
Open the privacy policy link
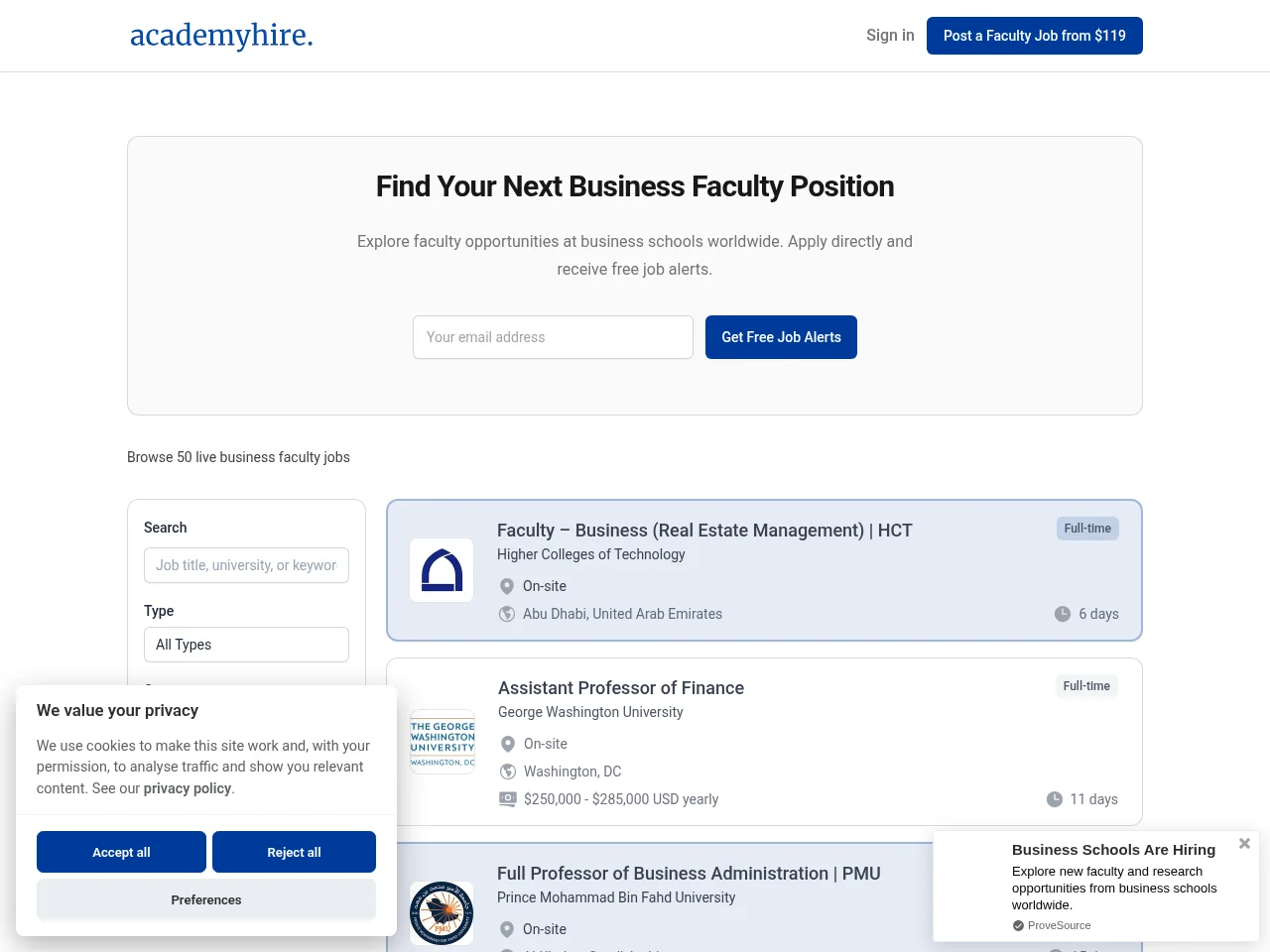(x=188, y=788)
